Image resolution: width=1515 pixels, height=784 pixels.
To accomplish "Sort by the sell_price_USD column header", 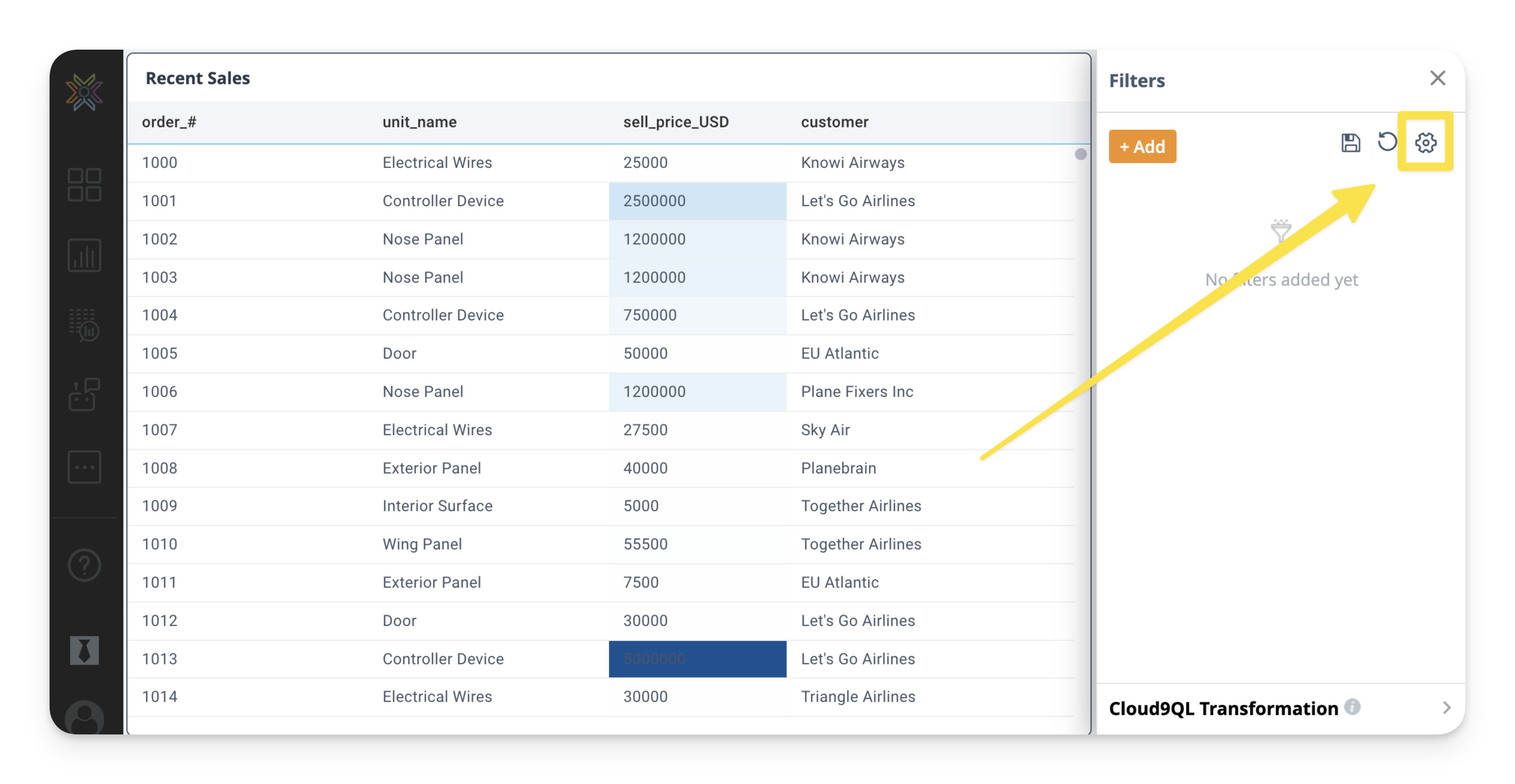I will point(675,122).
